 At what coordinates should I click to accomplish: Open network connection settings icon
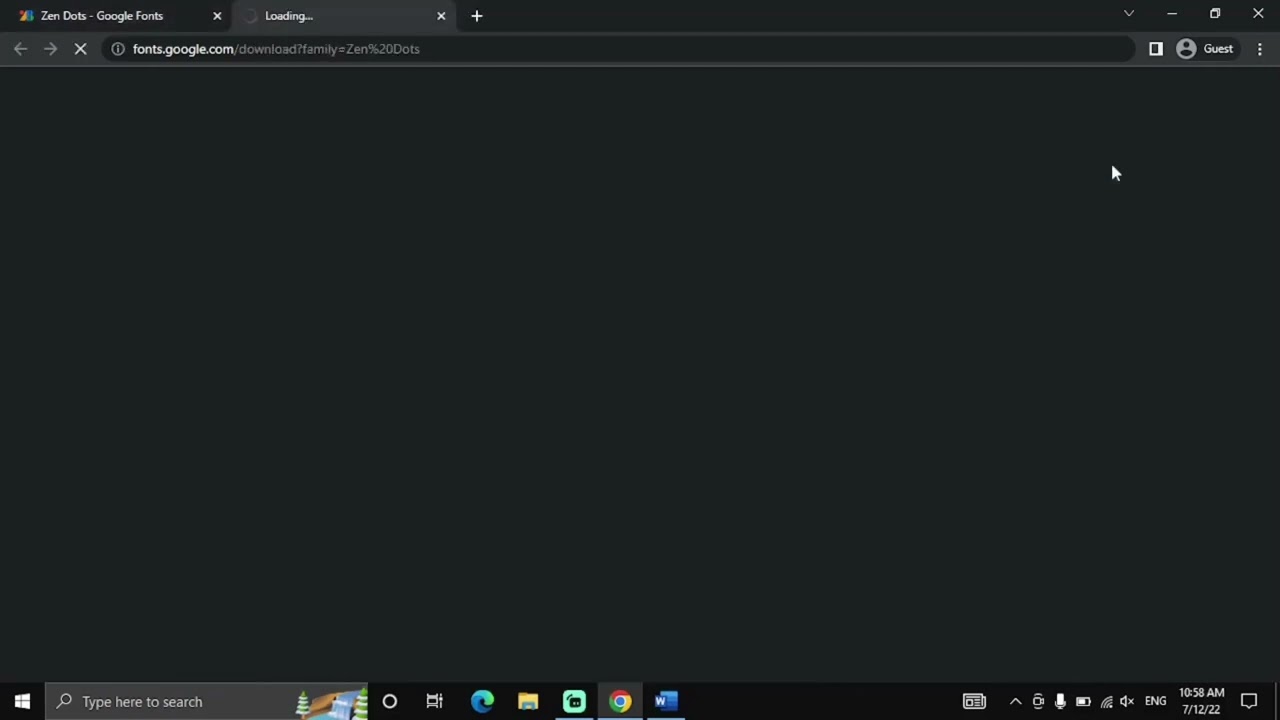1106,702
